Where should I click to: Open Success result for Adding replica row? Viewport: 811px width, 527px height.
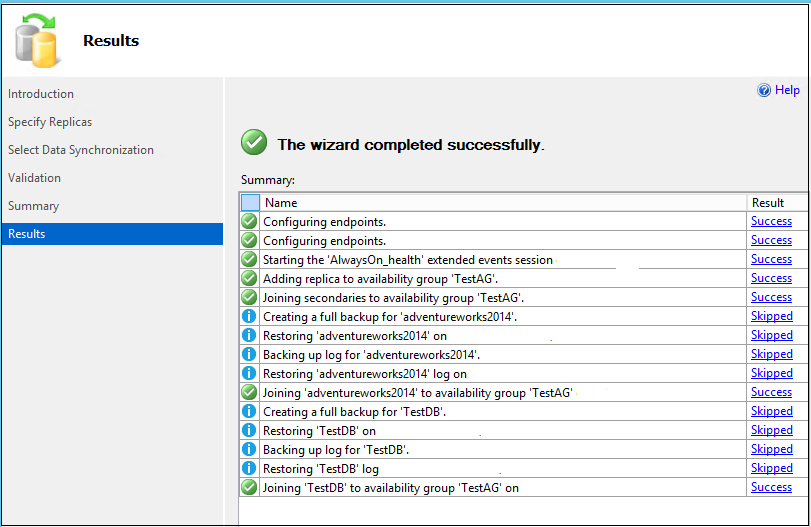pyautogui.click(x=771, y=278)
